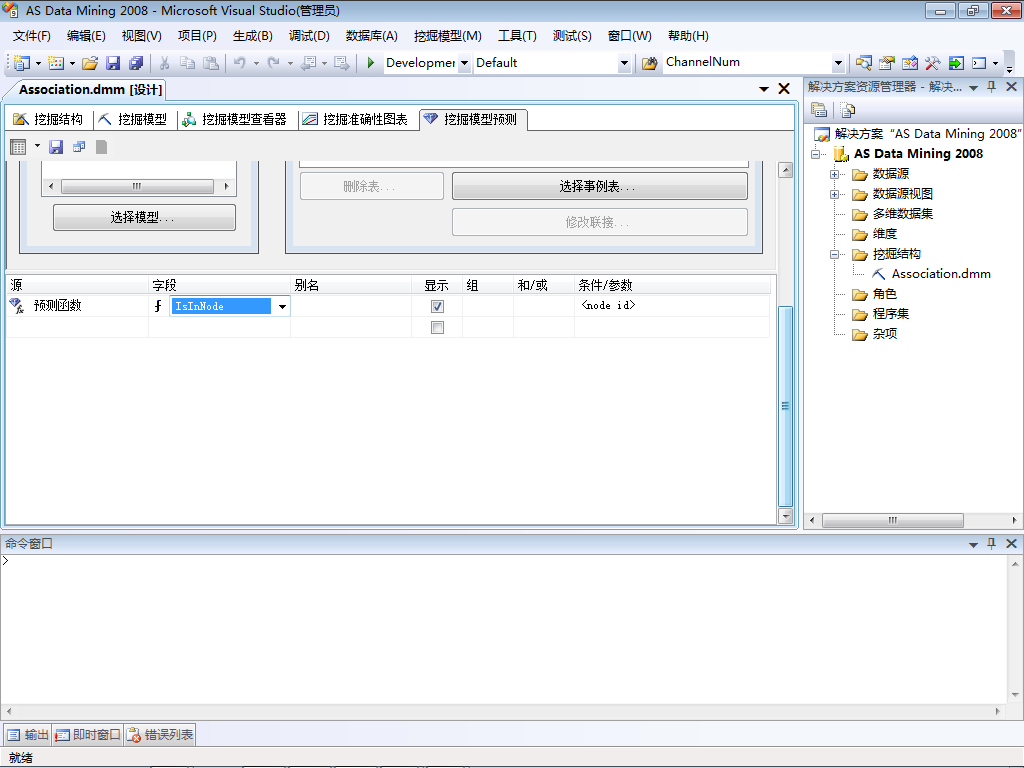
Task: Select the 多维数据集 folder
Action: click(x=903, y=214)
